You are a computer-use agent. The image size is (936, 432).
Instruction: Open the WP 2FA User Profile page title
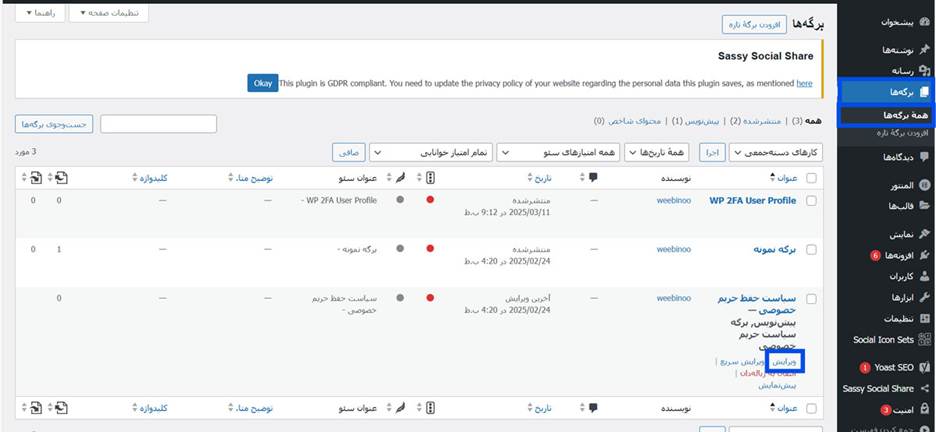752,200
